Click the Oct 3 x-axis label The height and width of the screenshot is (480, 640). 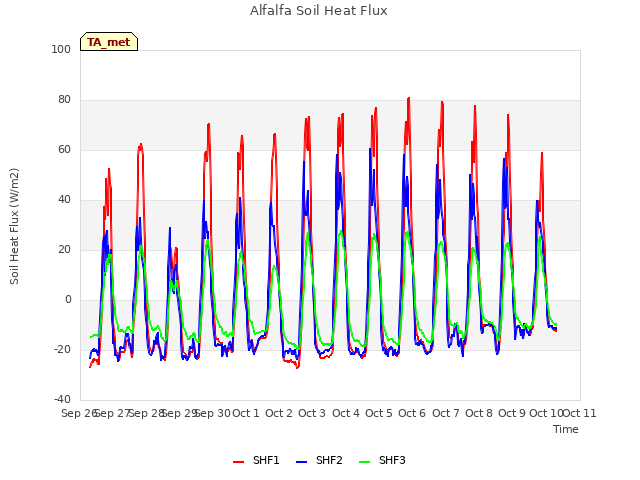pos(312,413)
